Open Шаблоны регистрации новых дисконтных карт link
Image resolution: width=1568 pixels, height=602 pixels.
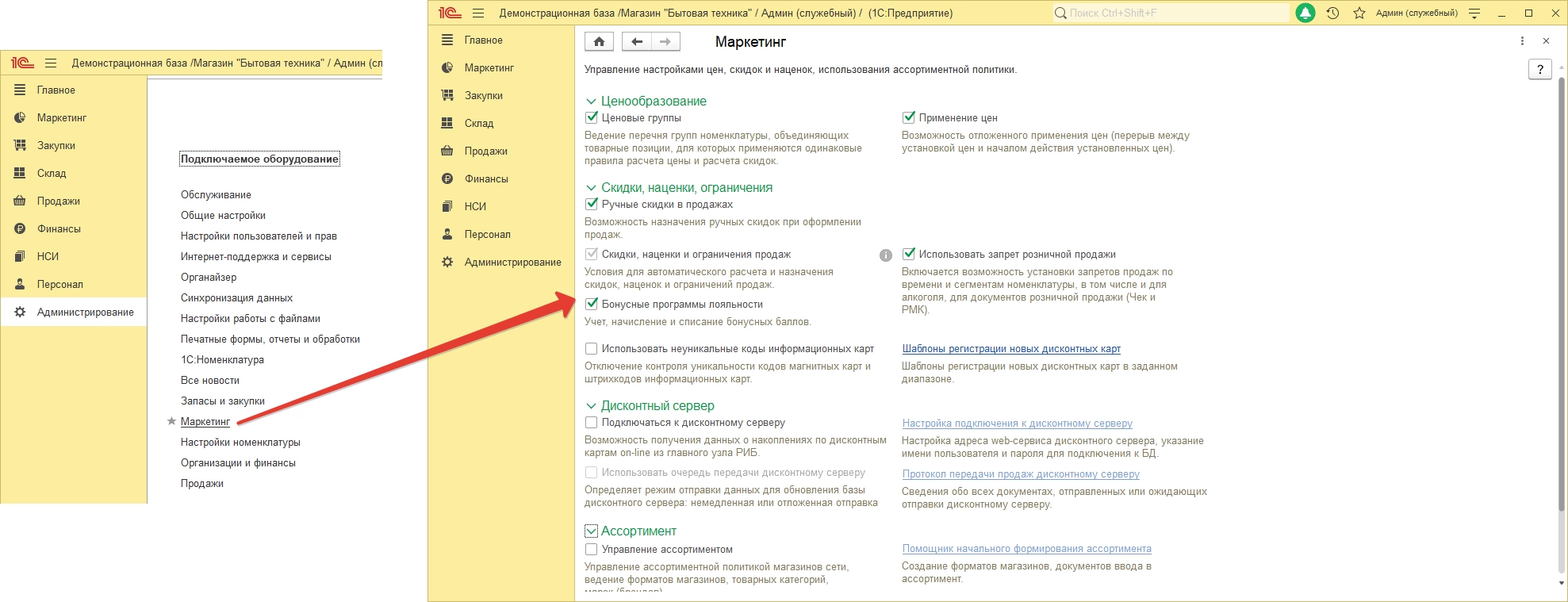tap(1011, 349)
